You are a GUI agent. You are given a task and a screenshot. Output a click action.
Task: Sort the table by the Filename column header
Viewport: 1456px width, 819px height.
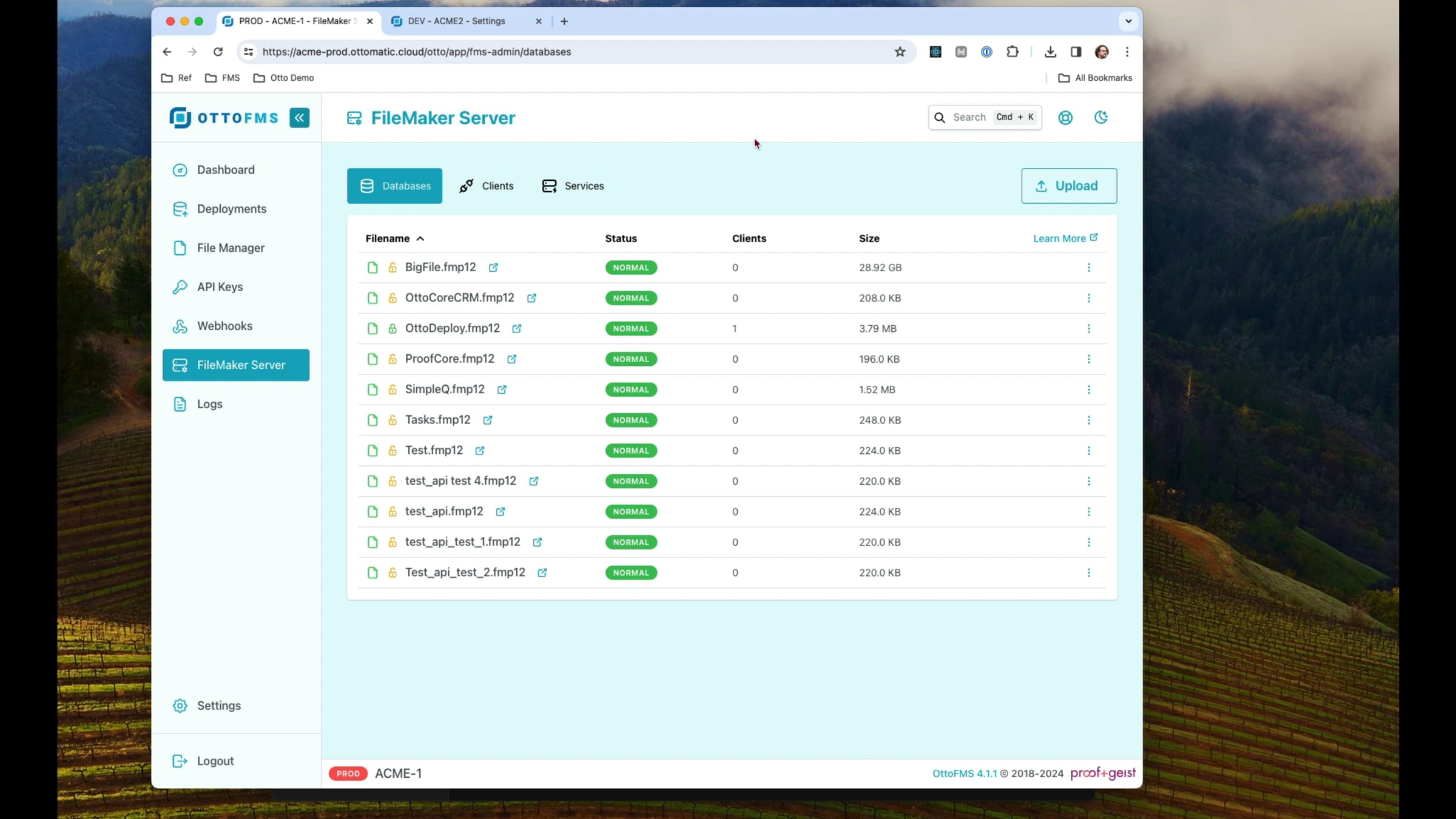pyautogui.click(x=394, y=238)
